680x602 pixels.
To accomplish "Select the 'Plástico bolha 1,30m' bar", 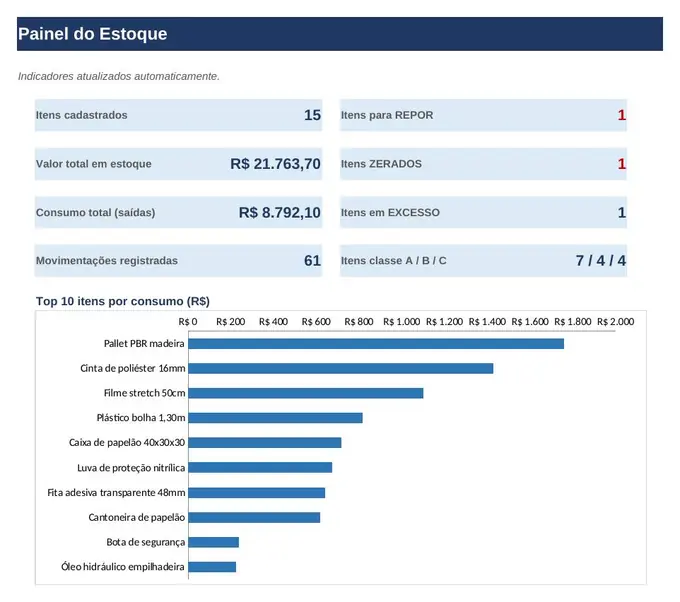I will [275, 418].
